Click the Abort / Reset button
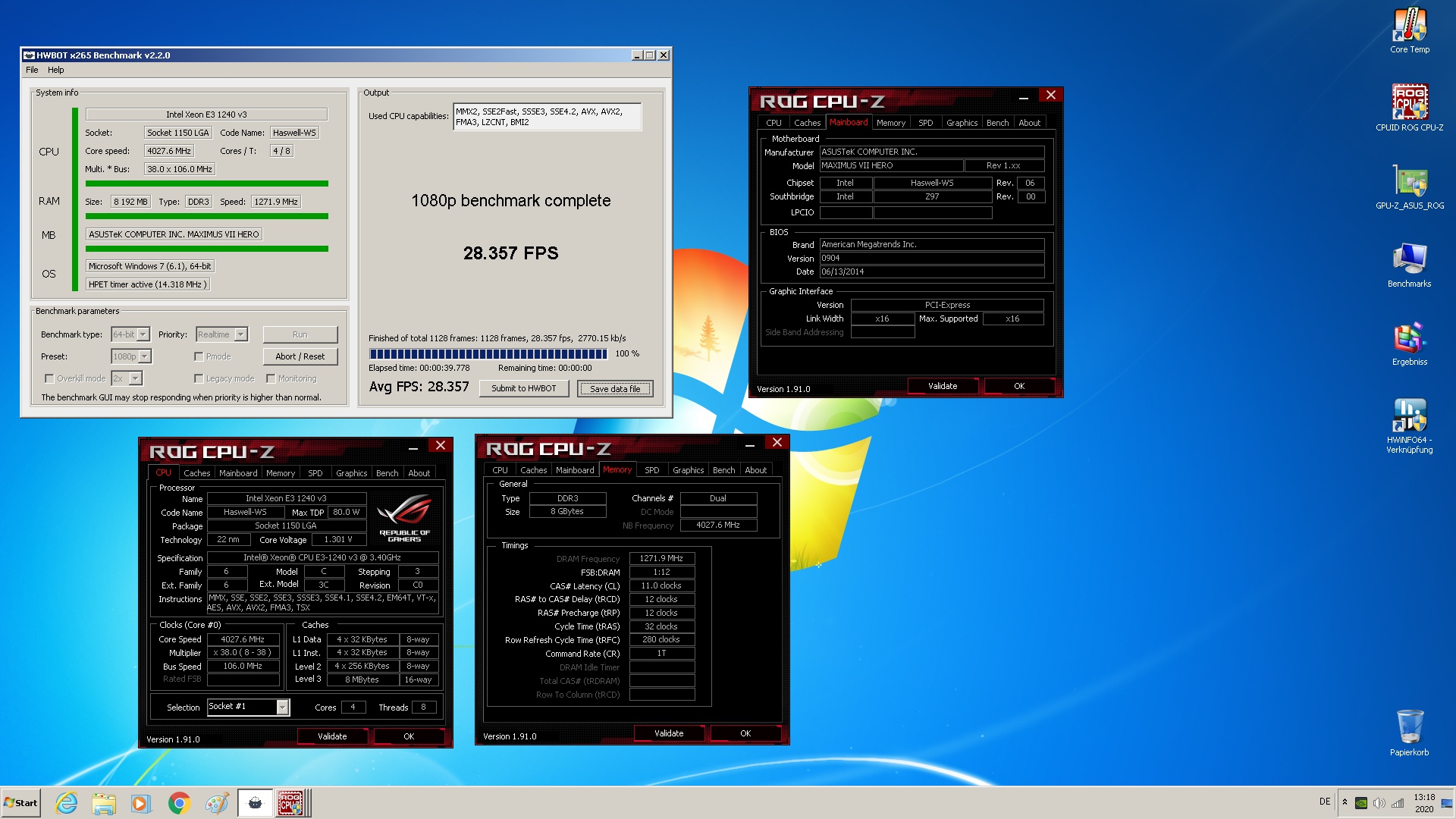This screenshot has height=819, width=1456. click(x=300, y=356)
